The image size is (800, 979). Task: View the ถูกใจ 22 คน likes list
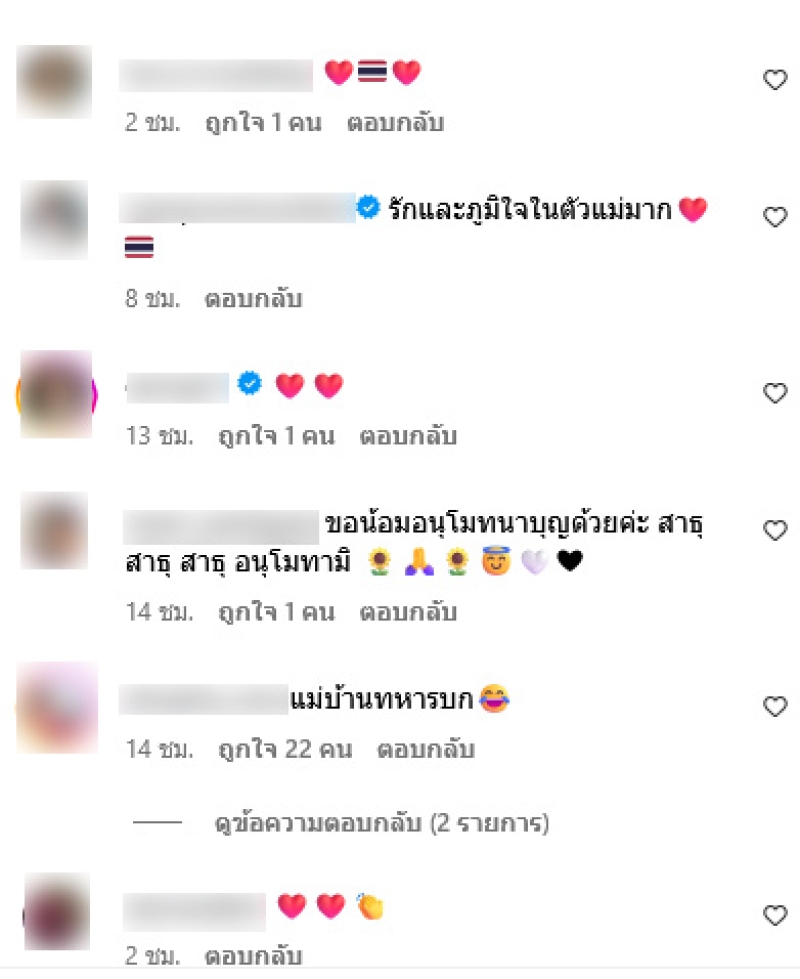285,749
